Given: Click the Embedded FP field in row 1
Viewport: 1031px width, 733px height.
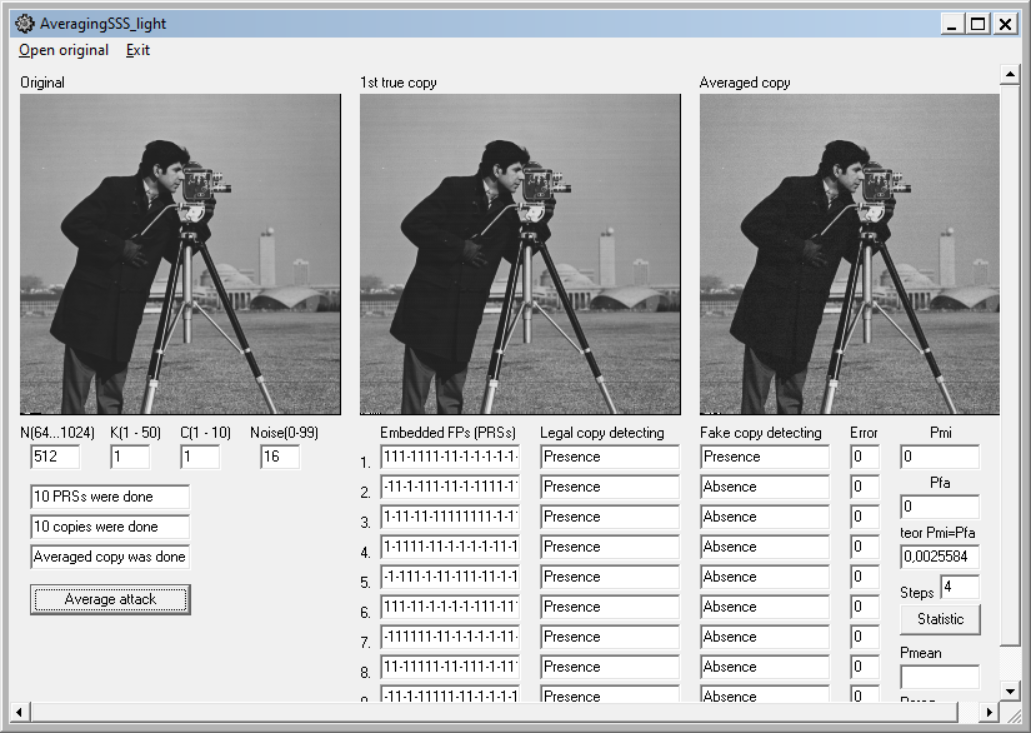Looking at the screenshot, I should coord(450,457).
